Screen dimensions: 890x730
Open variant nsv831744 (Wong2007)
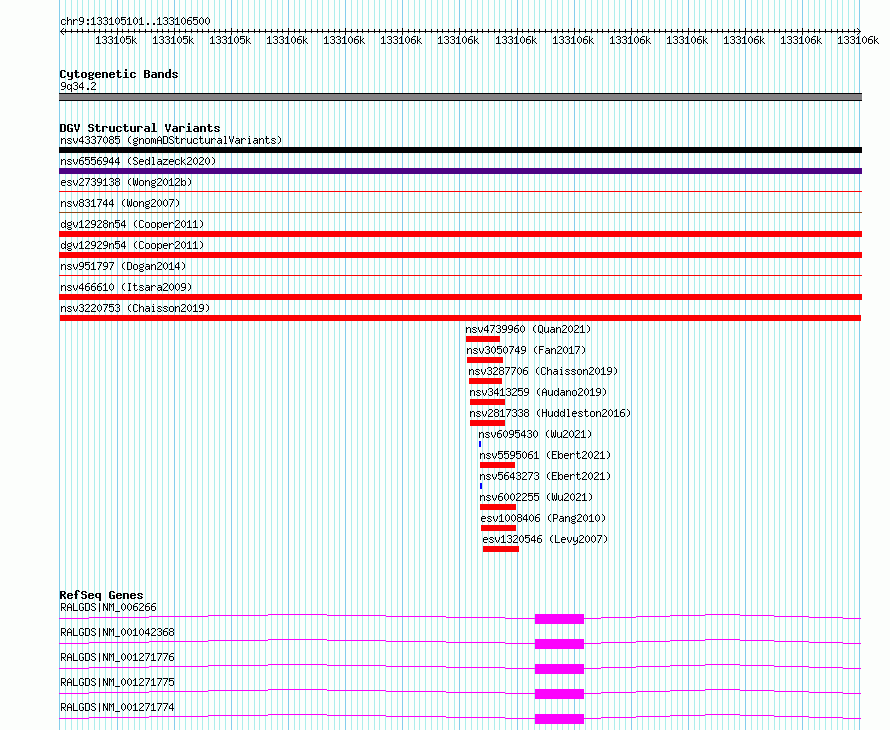coord(120,203)
